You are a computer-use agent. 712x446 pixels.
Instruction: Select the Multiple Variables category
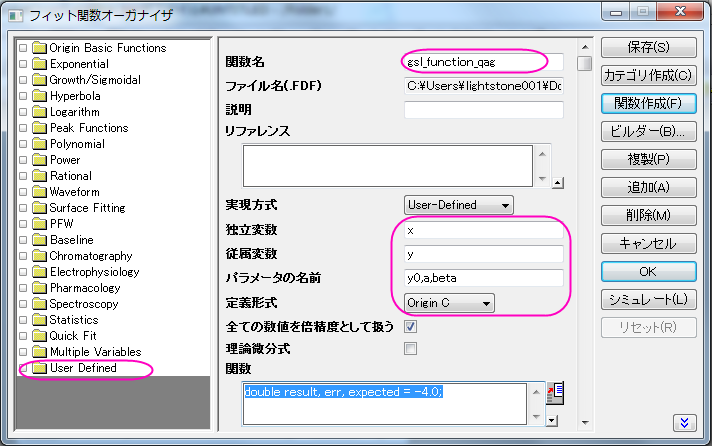pos(96,352)
